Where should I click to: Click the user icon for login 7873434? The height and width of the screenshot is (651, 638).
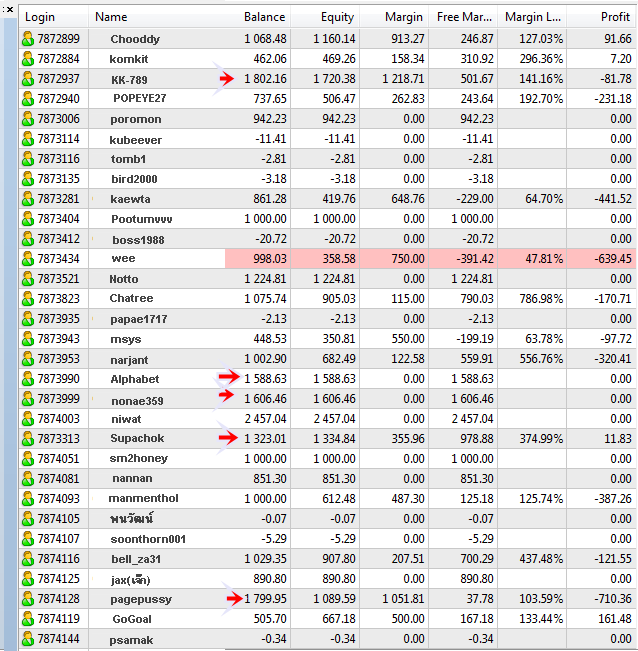[28, 259]
